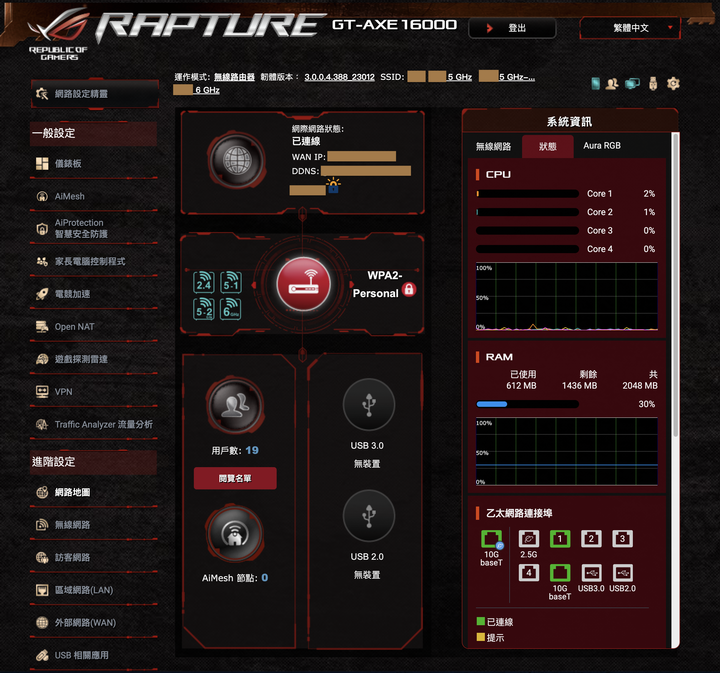Open the VPN menu item

[x=94, y=392]
